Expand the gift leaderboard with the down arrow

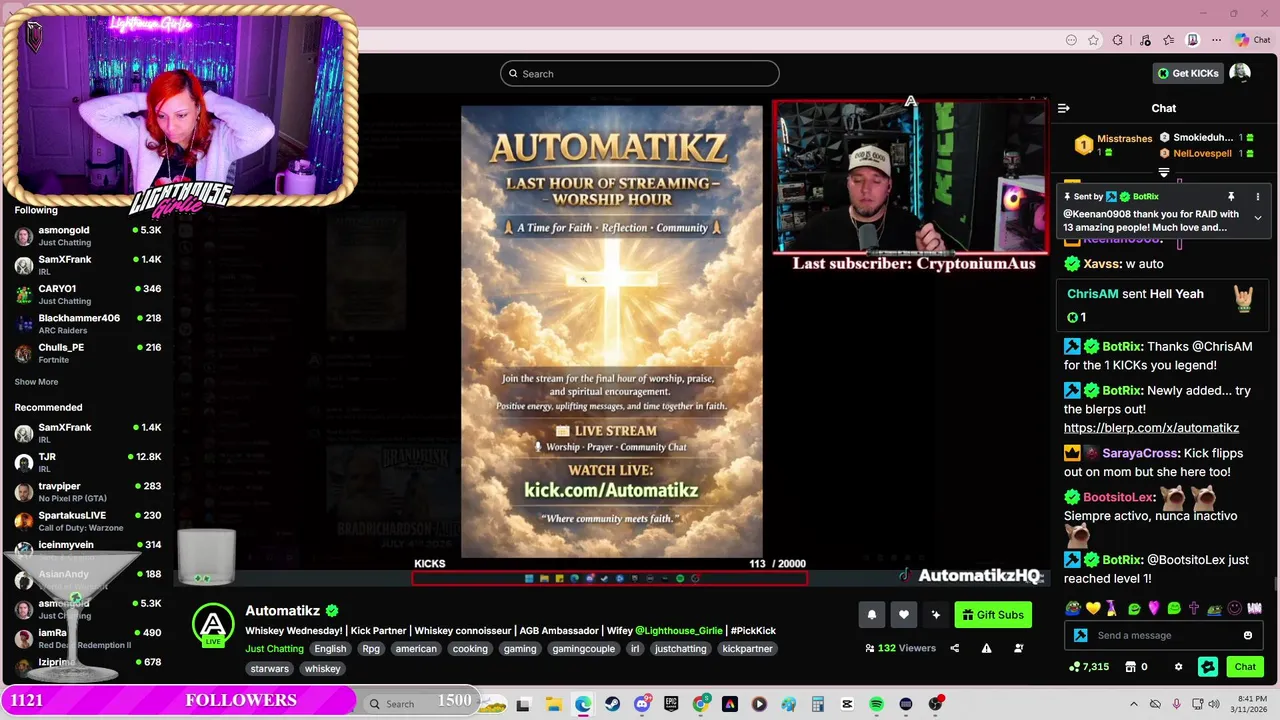click(x=1163, y=173)
